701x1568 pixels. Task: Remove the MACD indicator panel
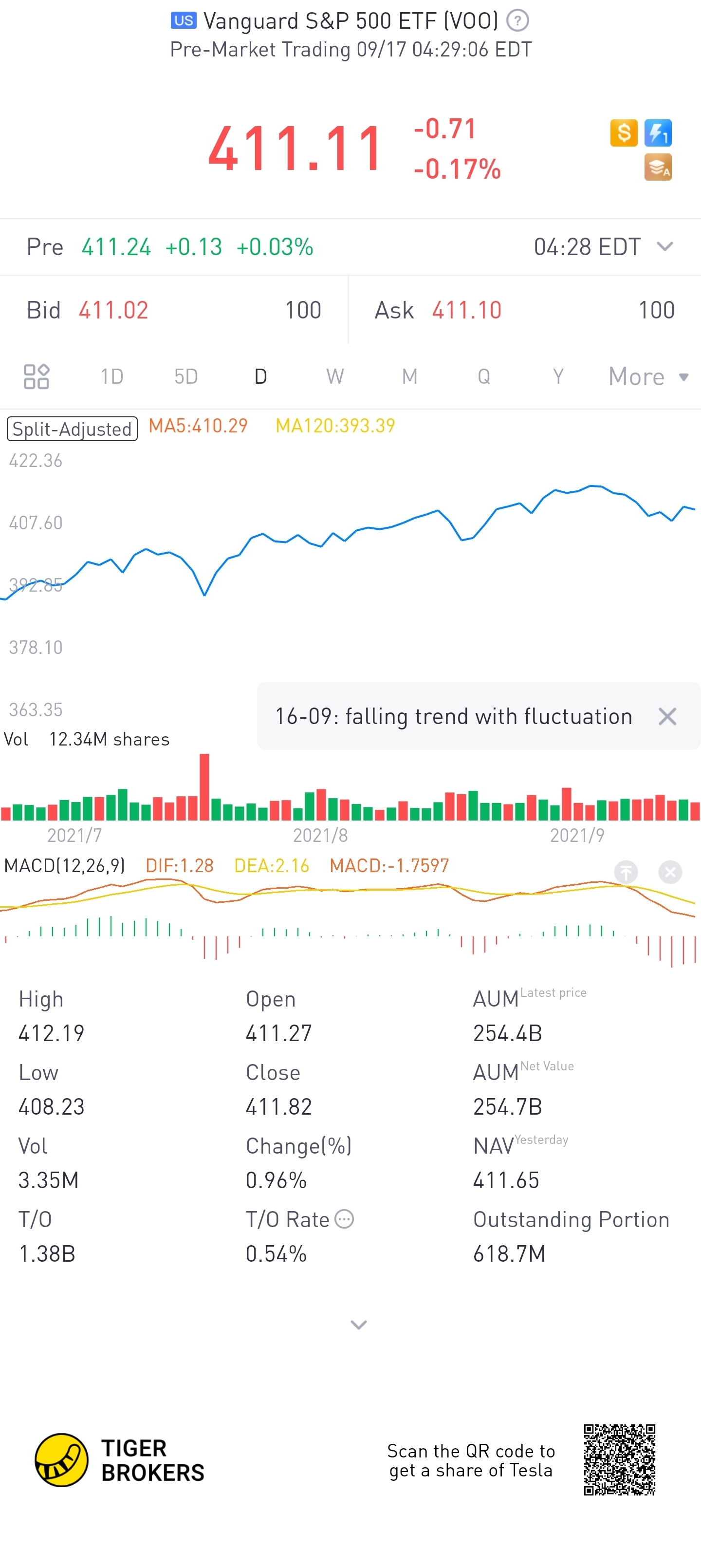670,872
